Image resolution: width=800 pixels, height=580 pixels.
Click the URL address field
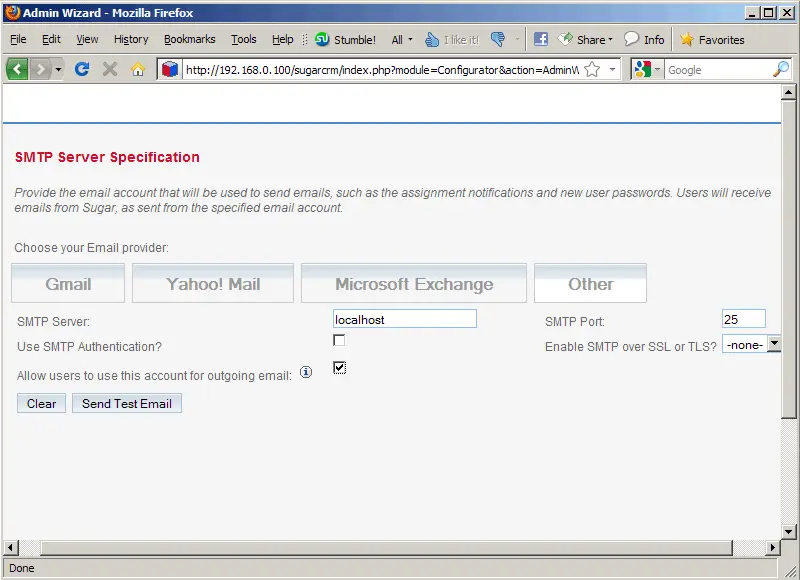(382, 70)
